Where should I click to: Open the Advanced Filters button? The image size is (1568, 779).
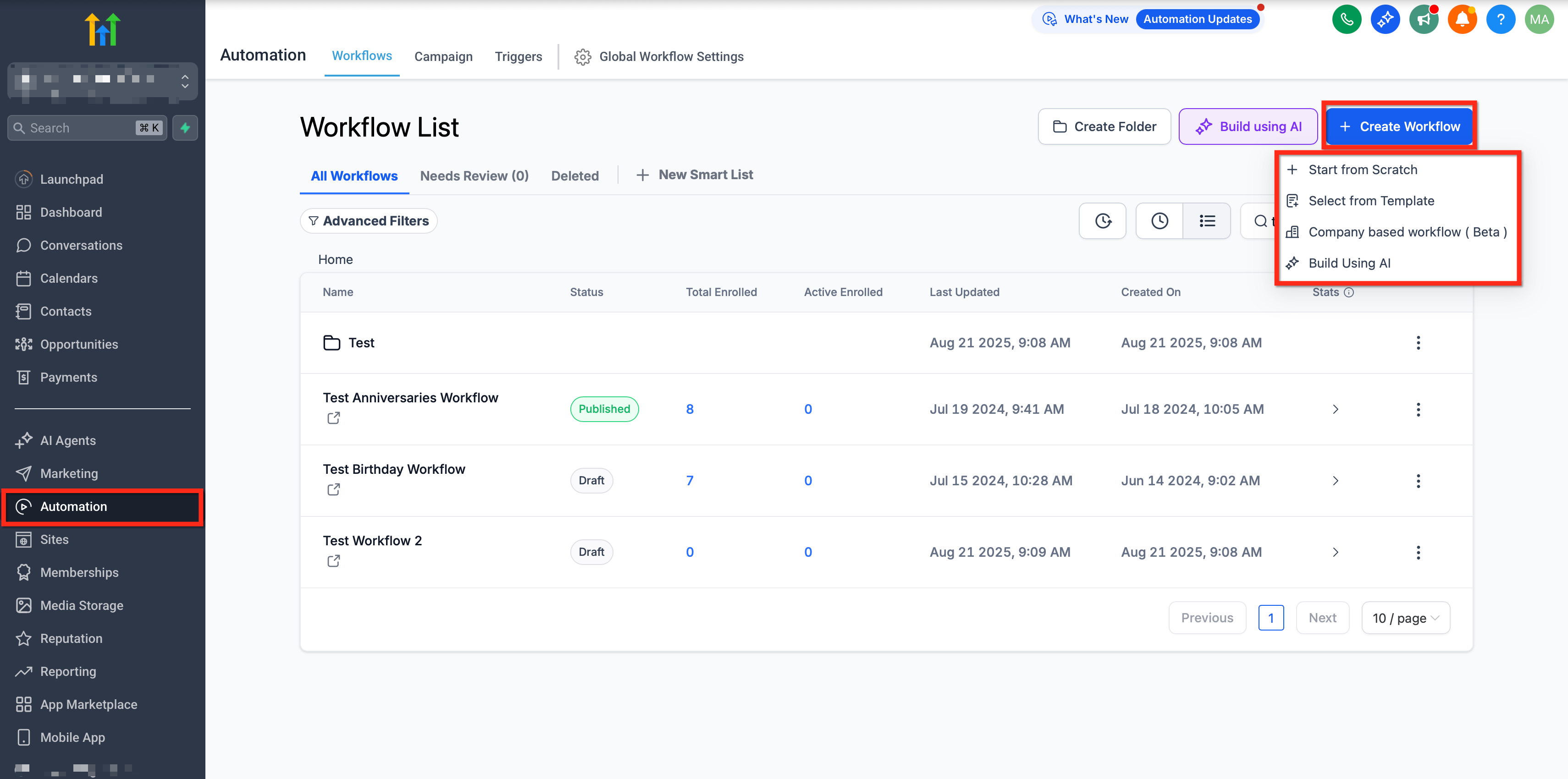coord(368,221)
